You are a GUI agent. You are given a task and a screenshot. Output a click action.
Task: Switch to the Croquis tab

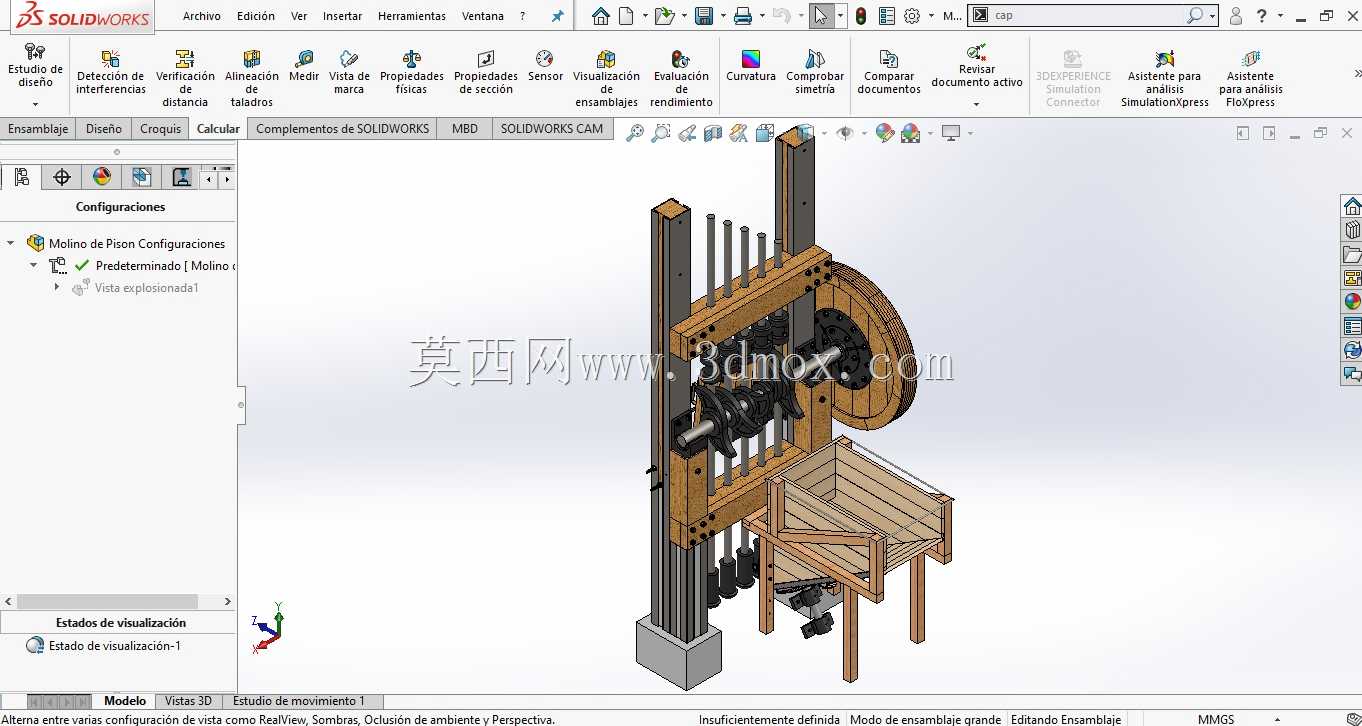tap(161, 128)
